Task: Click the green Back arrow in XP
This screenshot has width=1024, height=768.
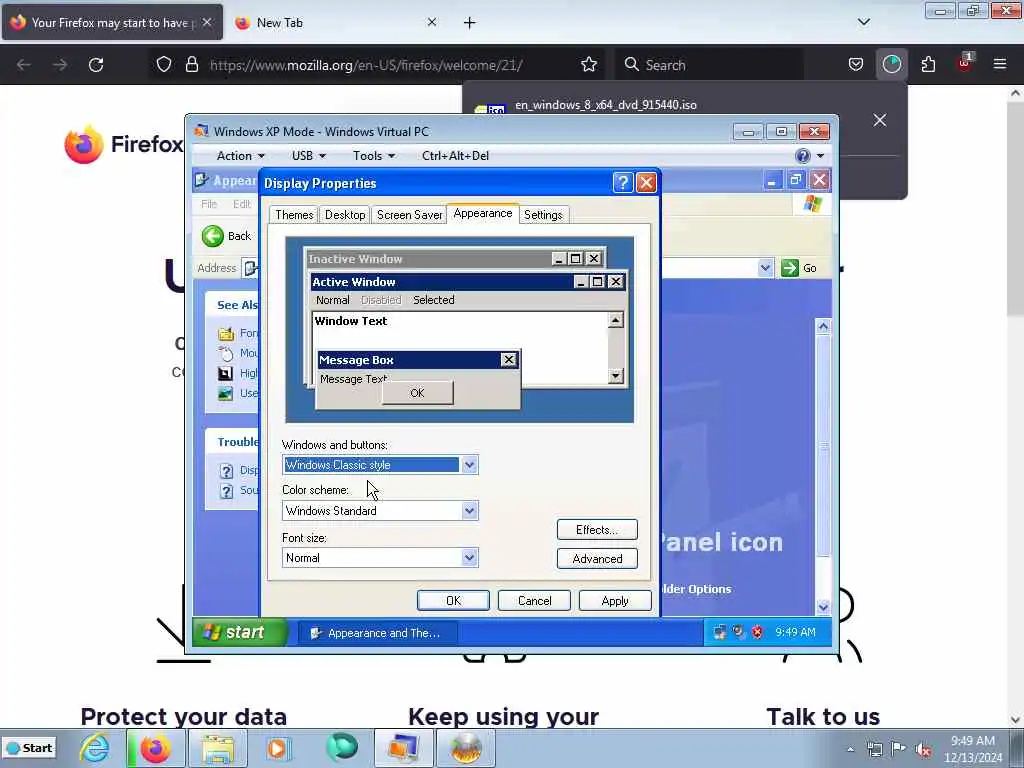Action: [x=213, y=236]
